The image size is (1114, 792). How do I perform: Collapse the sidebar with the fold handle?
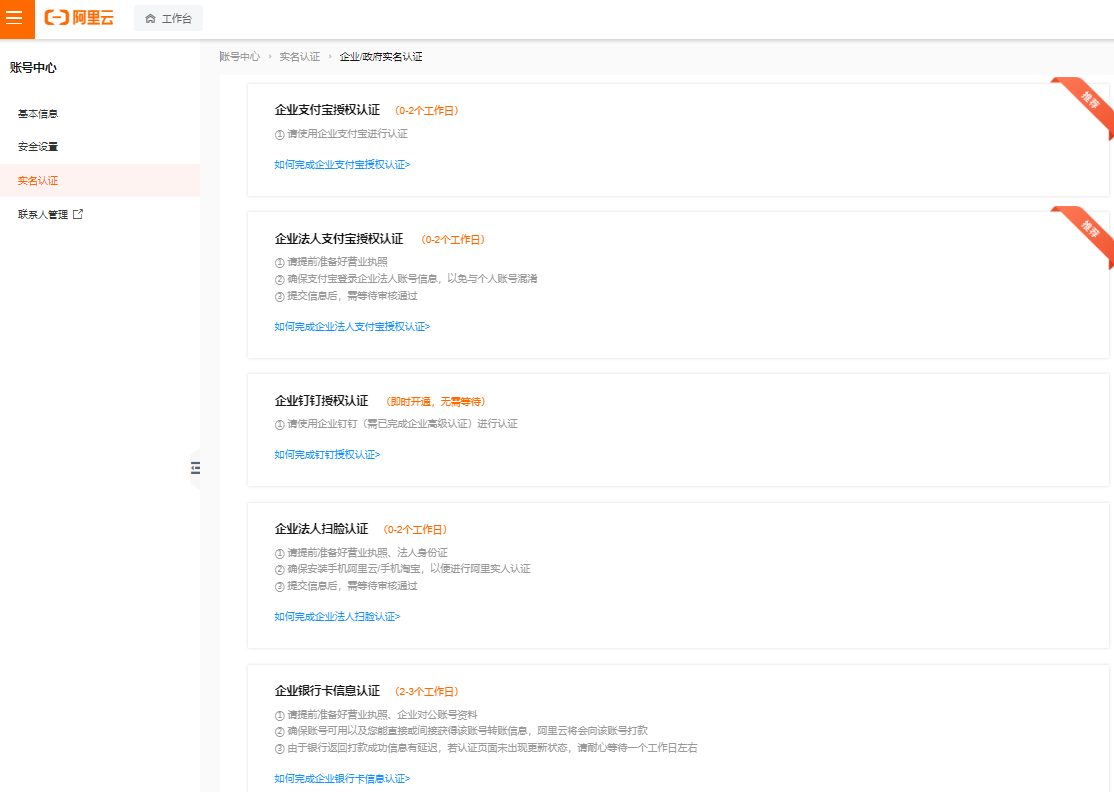pos(195,467)
